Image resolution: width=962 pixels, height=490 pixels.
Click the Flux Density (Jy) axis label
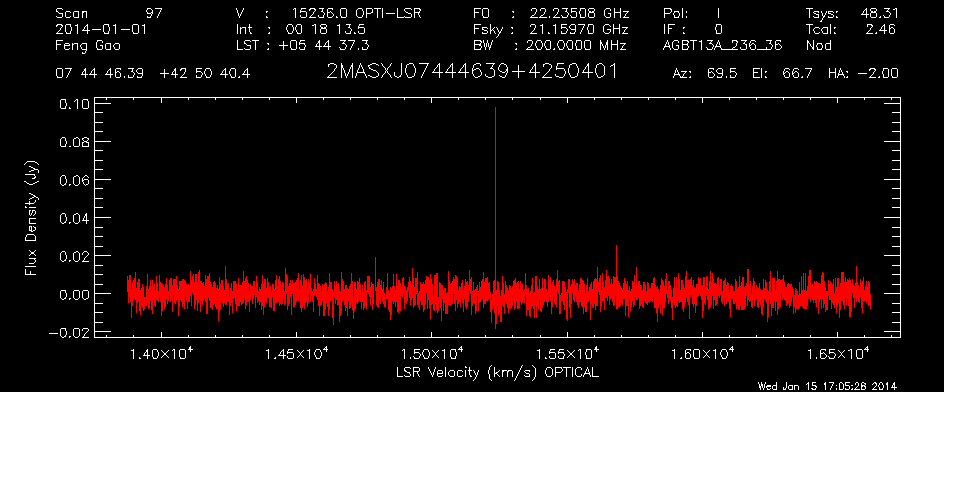32,219
